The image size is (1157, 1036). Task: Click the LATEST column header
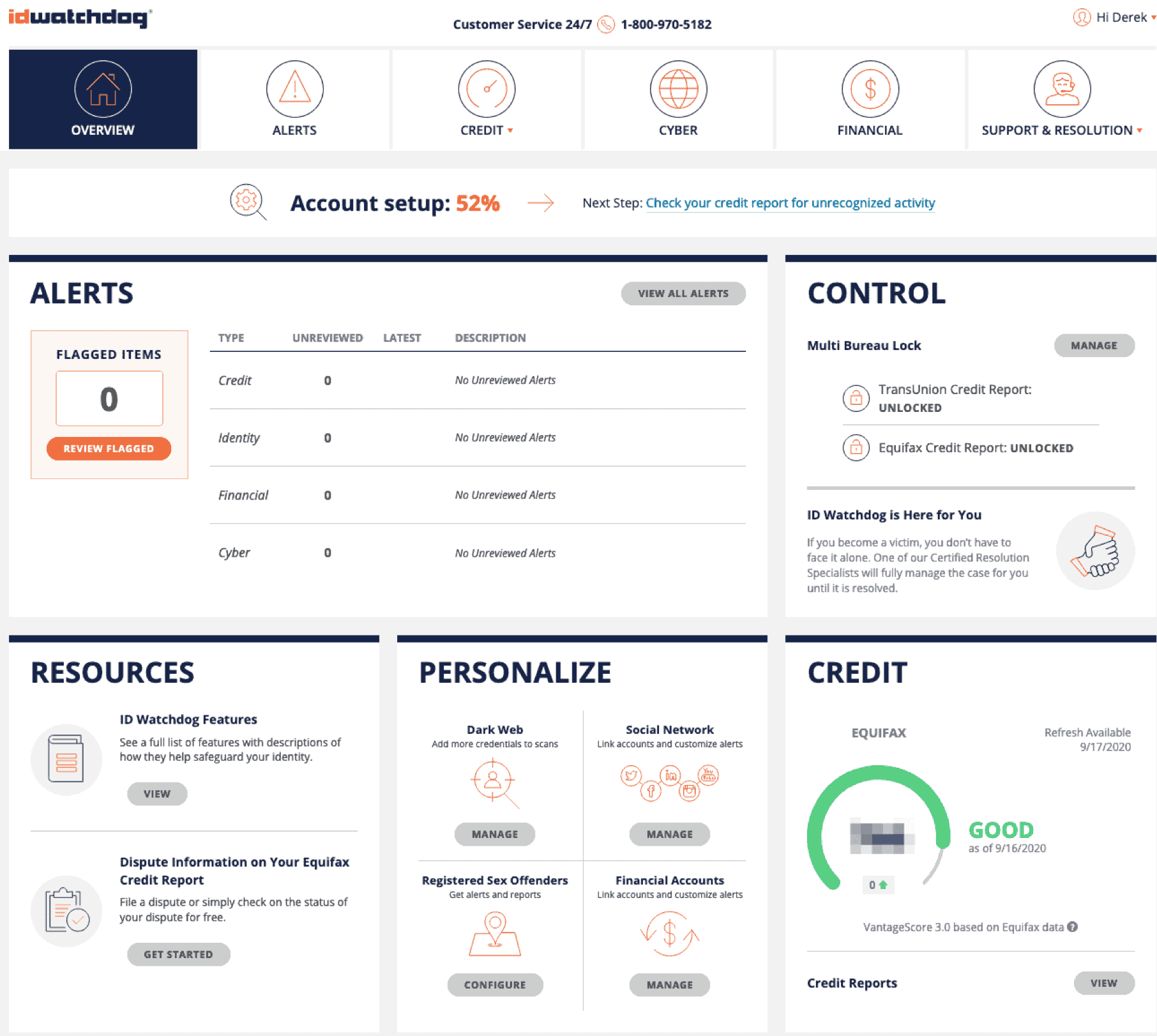click(x=402, y=338)
